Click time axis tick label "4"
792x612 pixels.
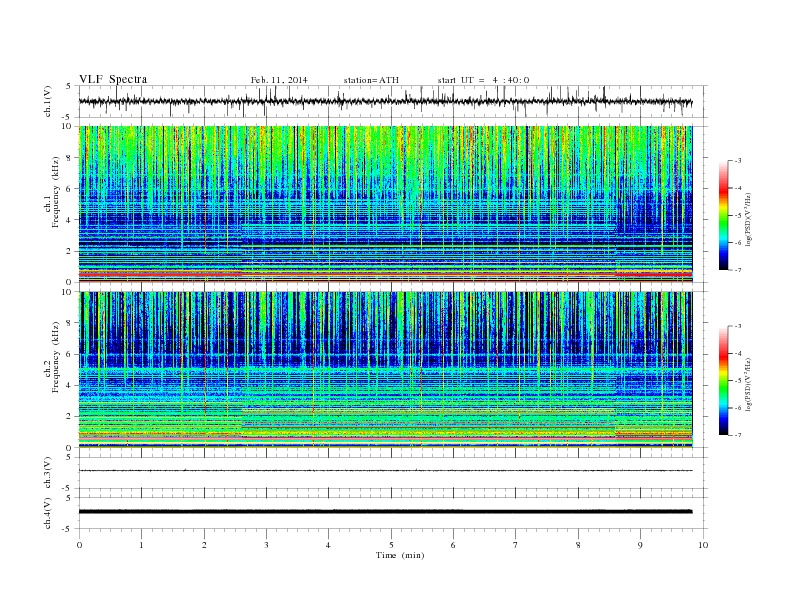(x=328, y=545)
